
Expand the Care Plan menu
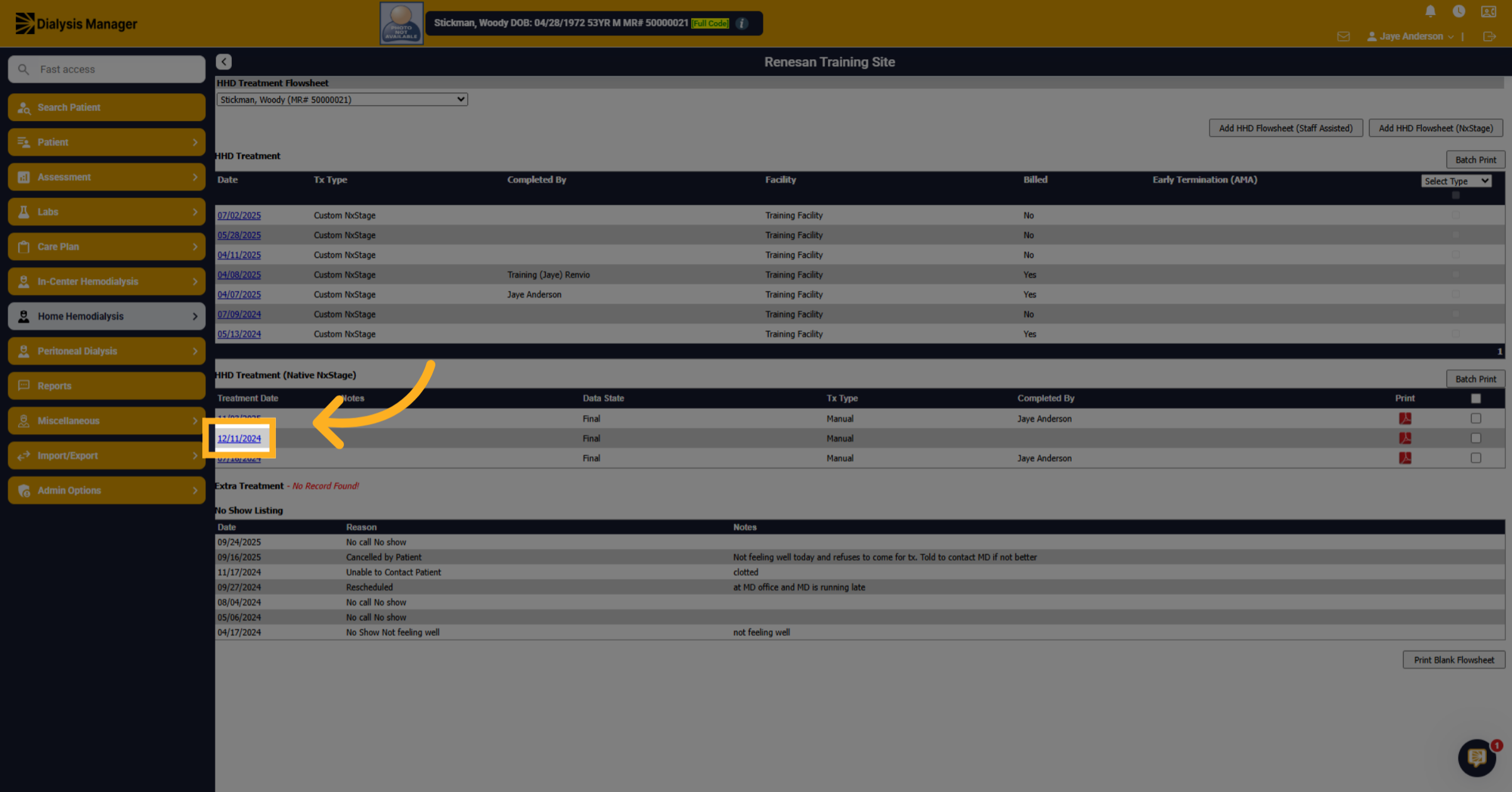[x=106, y=246]
